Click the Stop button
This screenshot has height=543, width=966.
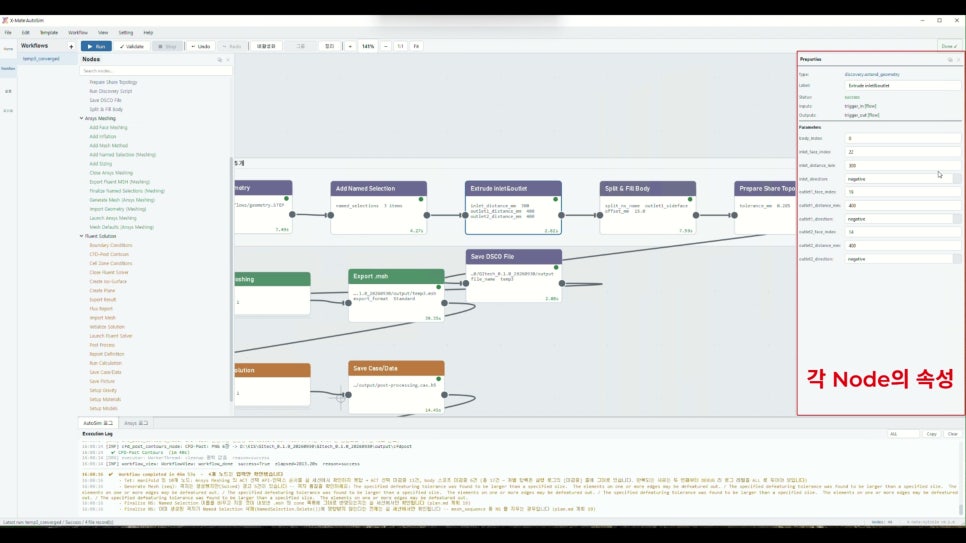coord(167,46)
